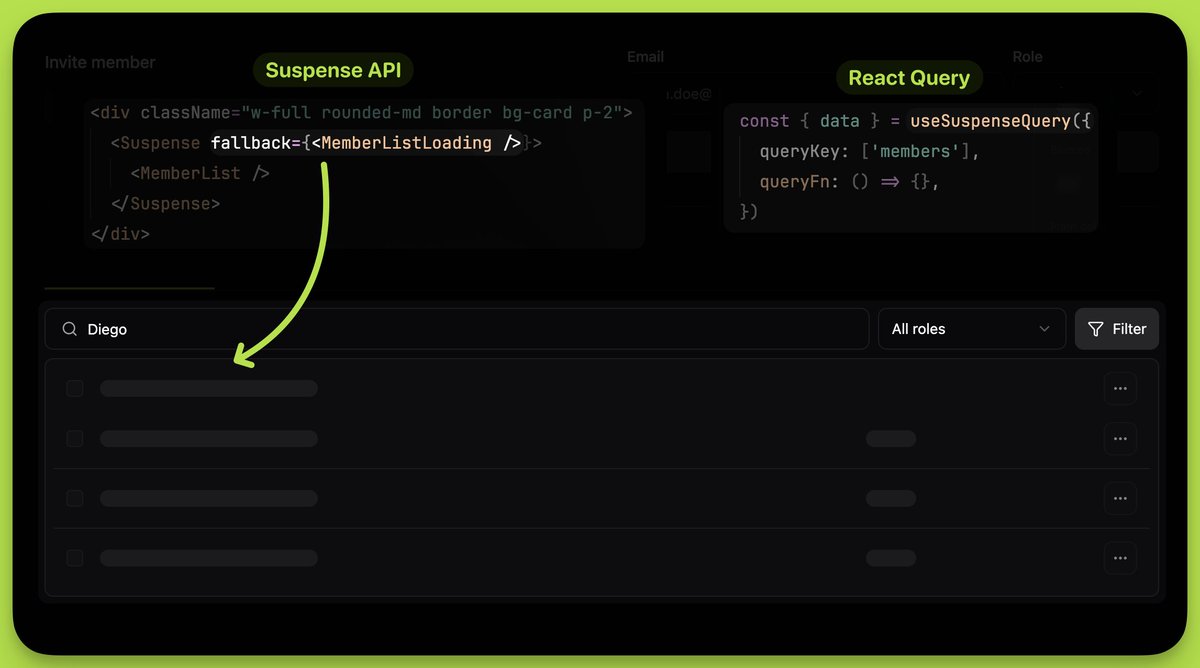Click the Filter button
This screenshot has height=668, width=1200.
tap(1116, 329)
